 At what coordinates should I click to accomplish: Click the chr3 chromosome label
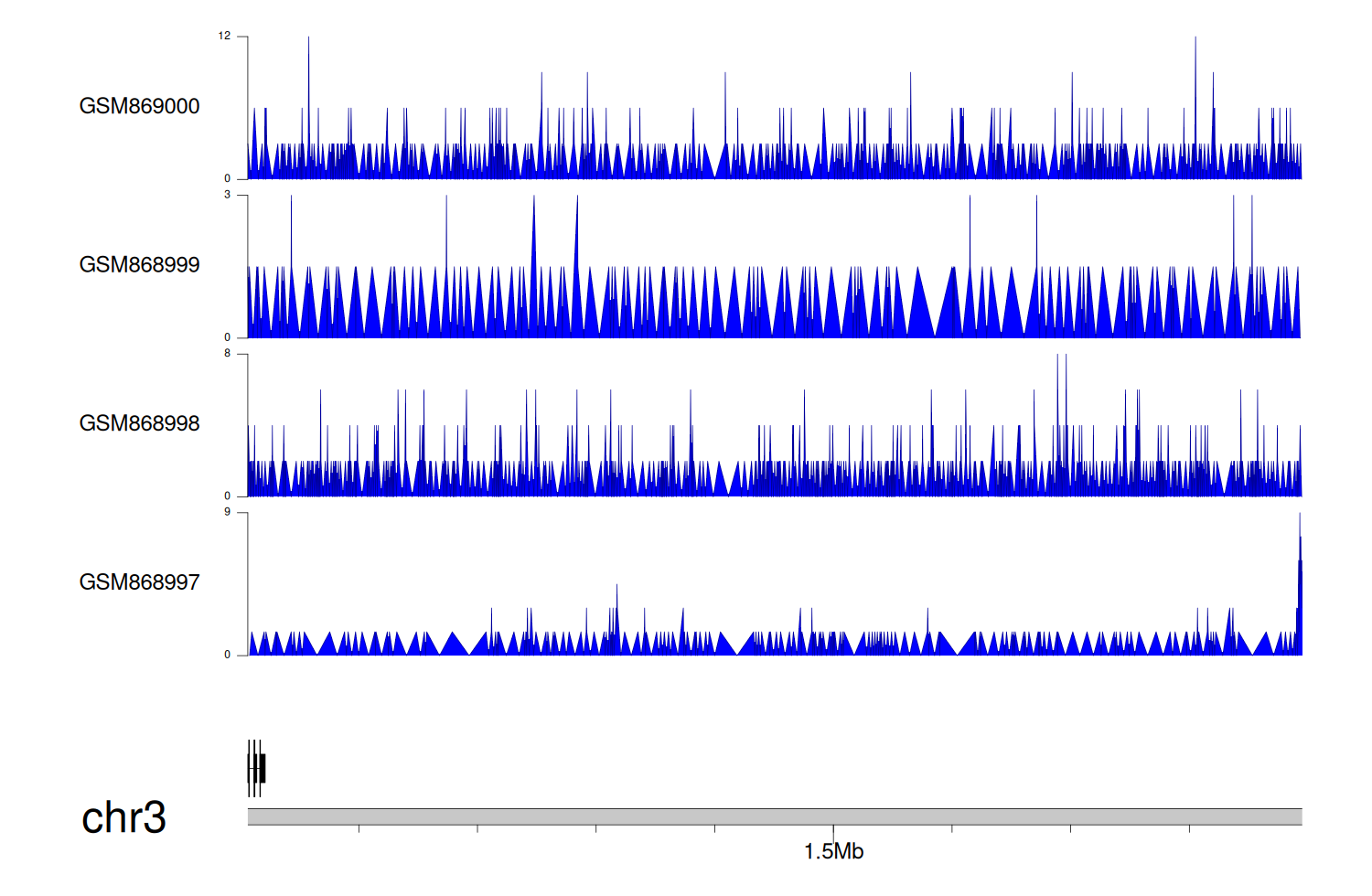click(123, 817)
